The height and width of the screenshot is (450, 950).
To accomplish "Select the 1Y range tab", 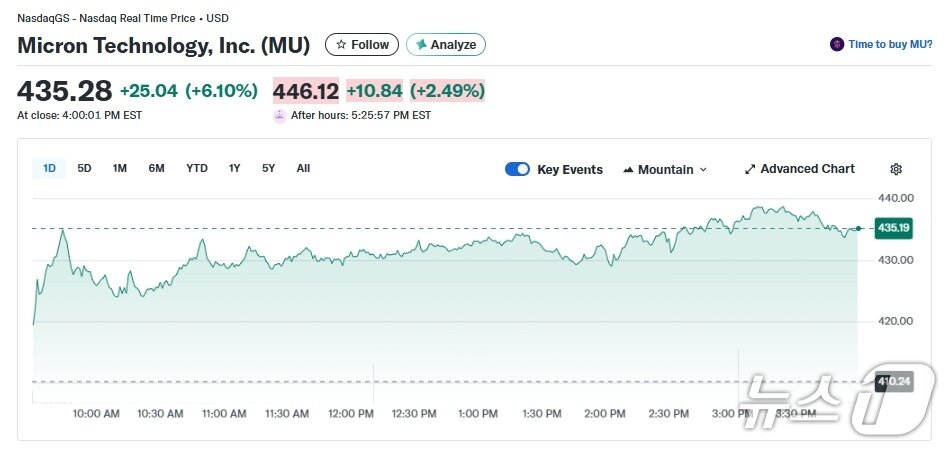I will tap(235, 168).
